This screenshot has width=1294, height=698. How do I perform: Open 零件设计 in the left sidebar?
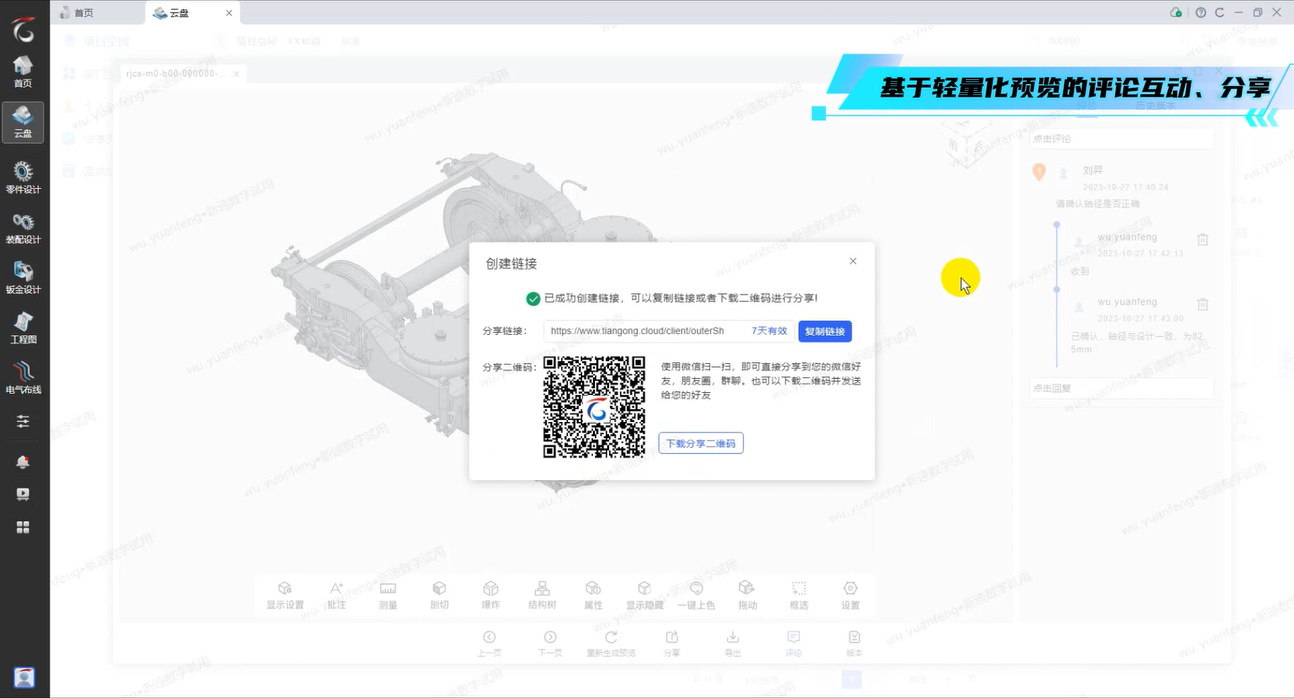click(x=23, y=177)
